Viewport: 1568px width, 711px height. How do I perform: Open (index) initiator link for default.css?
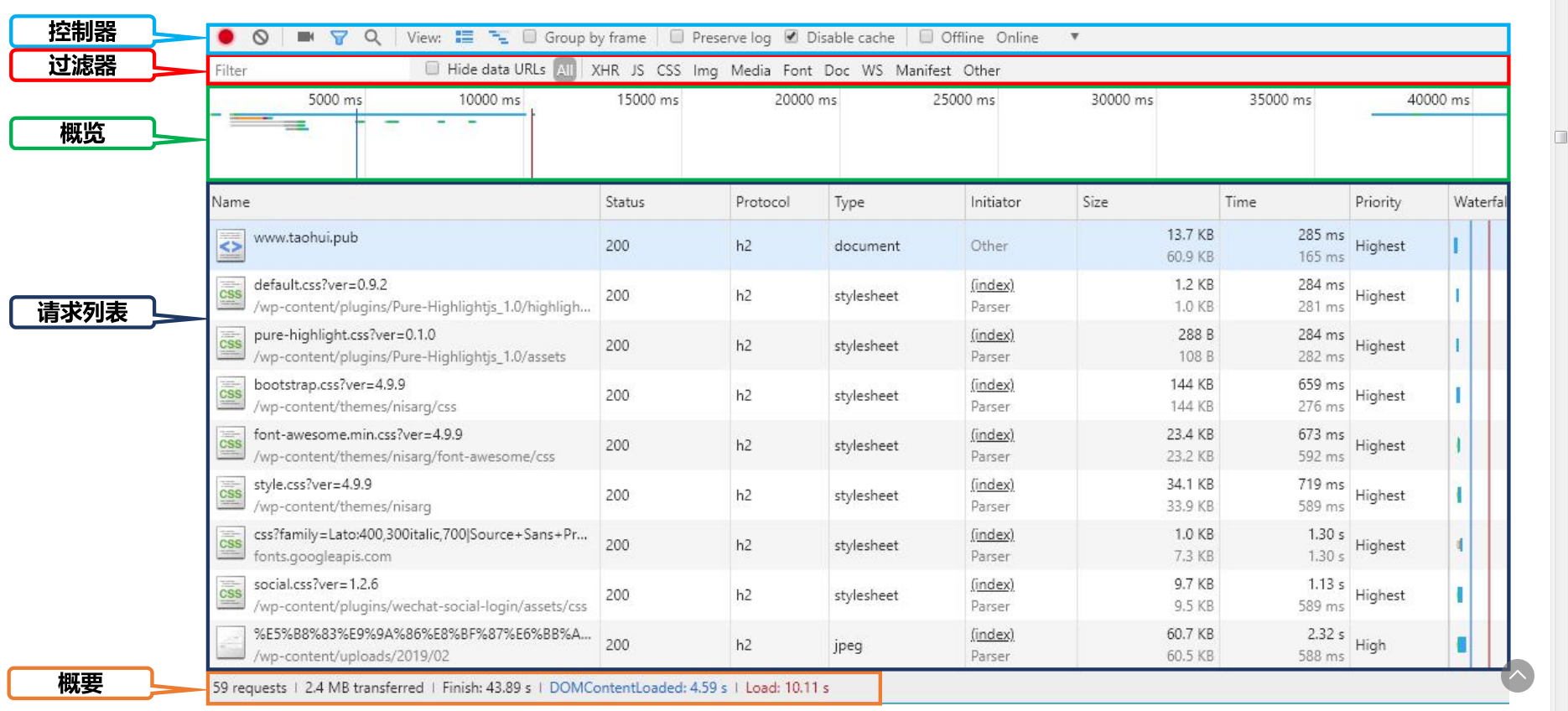(992, 285)
